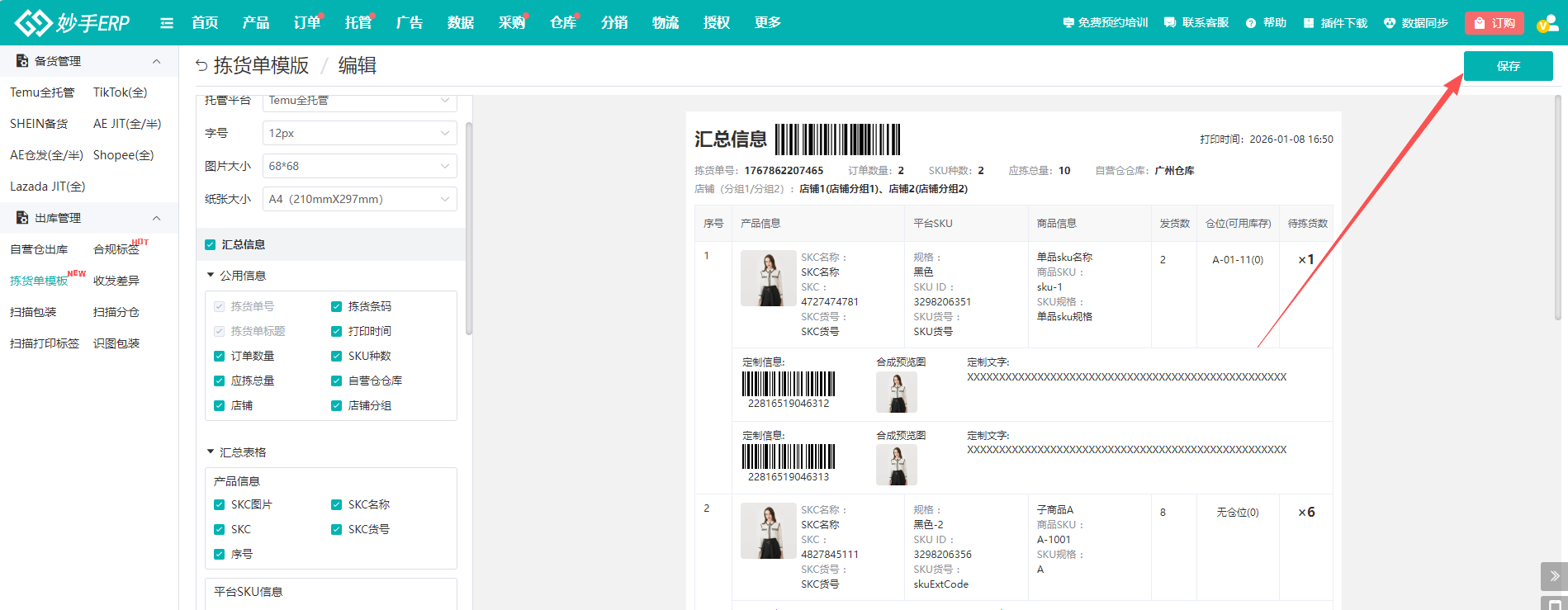
Task: Click the double-arrow expand icon at bottom right
Action: point(1554,575)
